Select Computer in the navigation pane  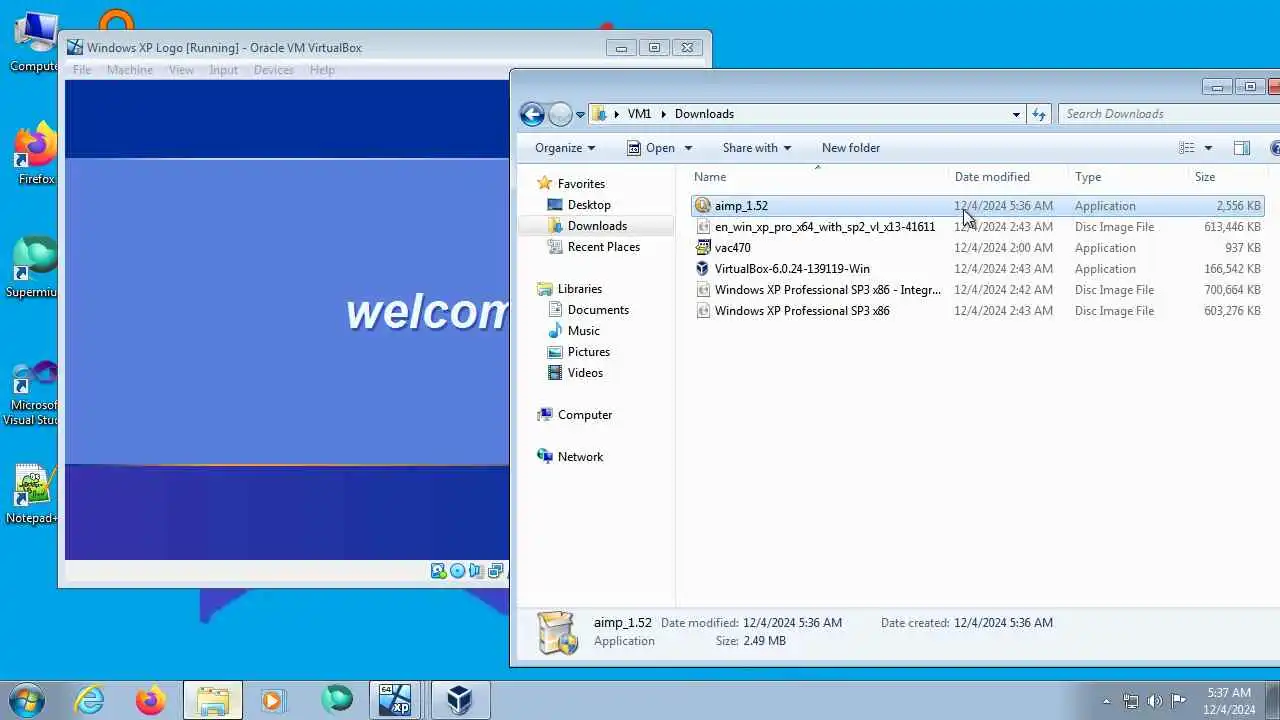584,415
